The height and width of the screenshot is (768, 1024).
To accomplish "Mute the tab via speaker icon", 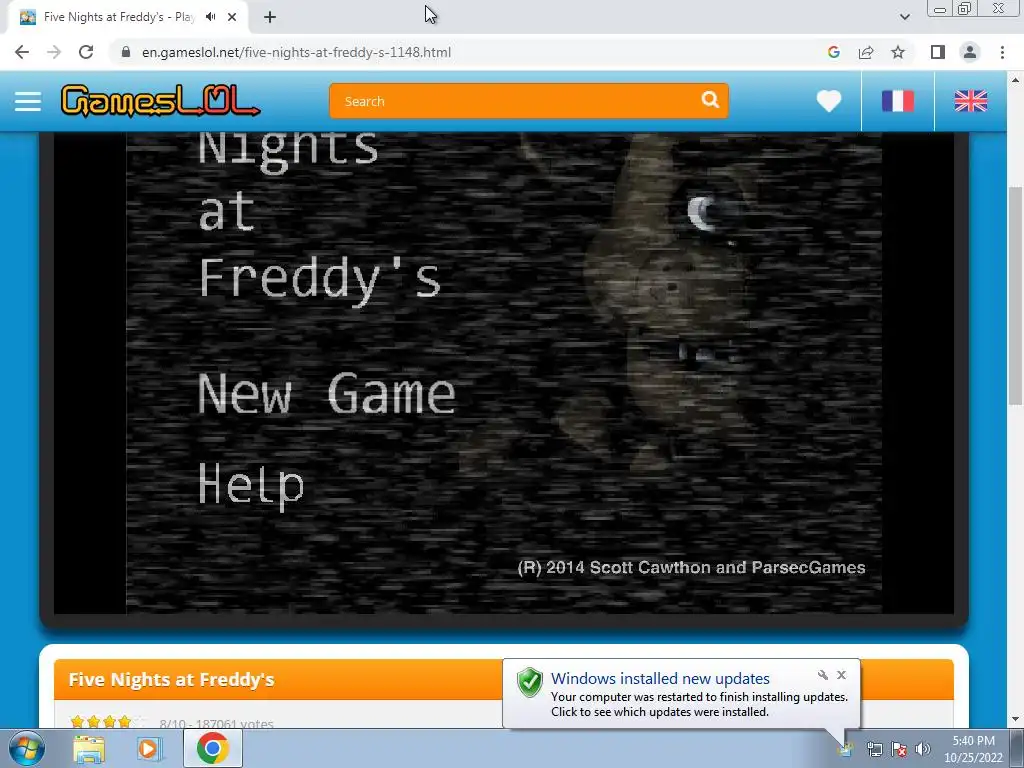I will pos(210,17).
